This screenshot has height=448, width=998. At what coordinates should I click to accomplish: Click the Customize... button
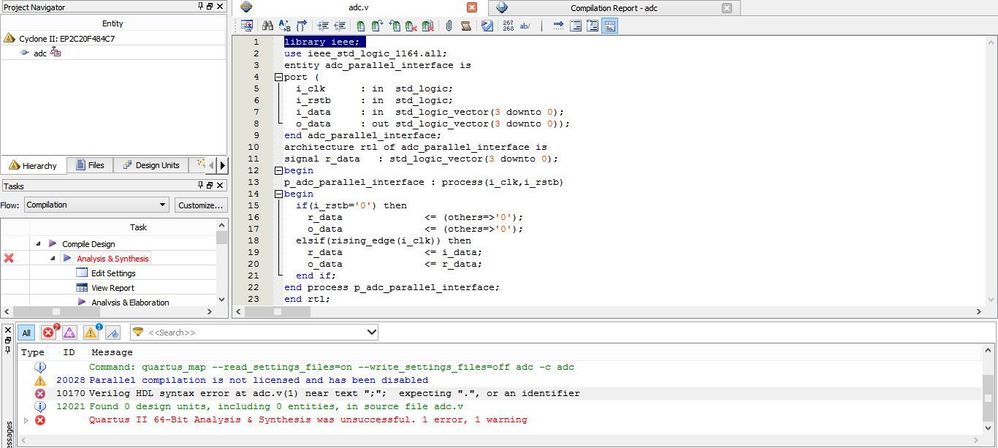pos(201,205)
